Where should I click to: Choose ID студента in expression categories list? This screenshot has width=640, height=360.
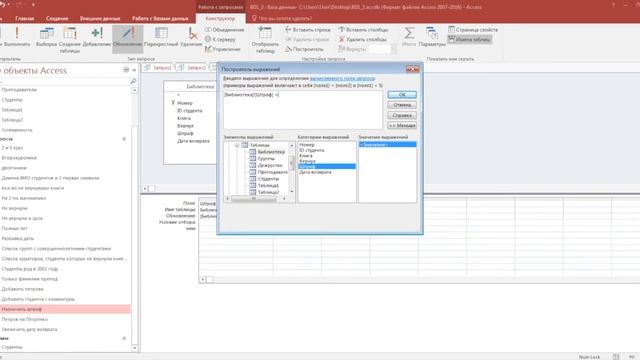pyautogui.click(x=312, y=150)
